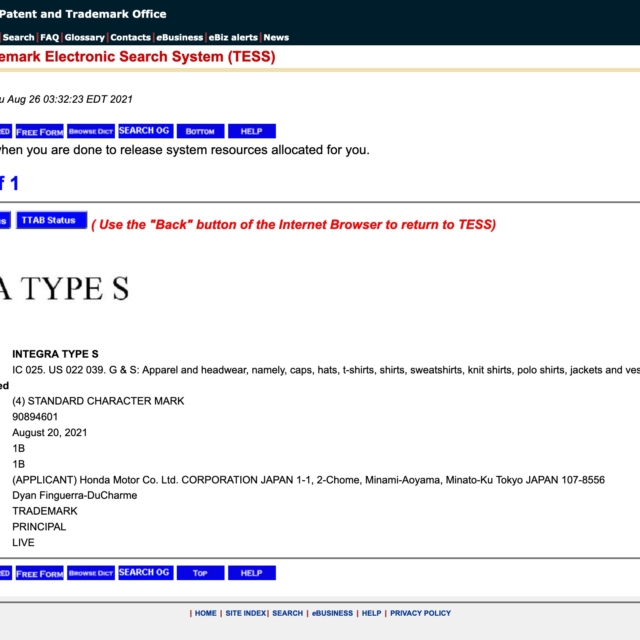Image resolution: width=640 pixels, height=640 pixels.
Task: Go to Contacts in the top navigation
Action: 130,37
